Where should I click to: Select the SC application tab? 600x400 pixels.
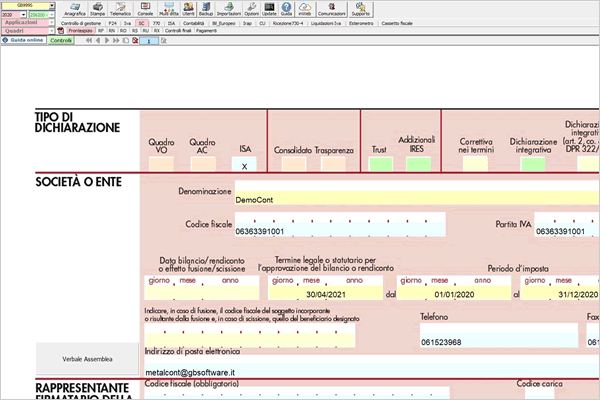point(141,23)
